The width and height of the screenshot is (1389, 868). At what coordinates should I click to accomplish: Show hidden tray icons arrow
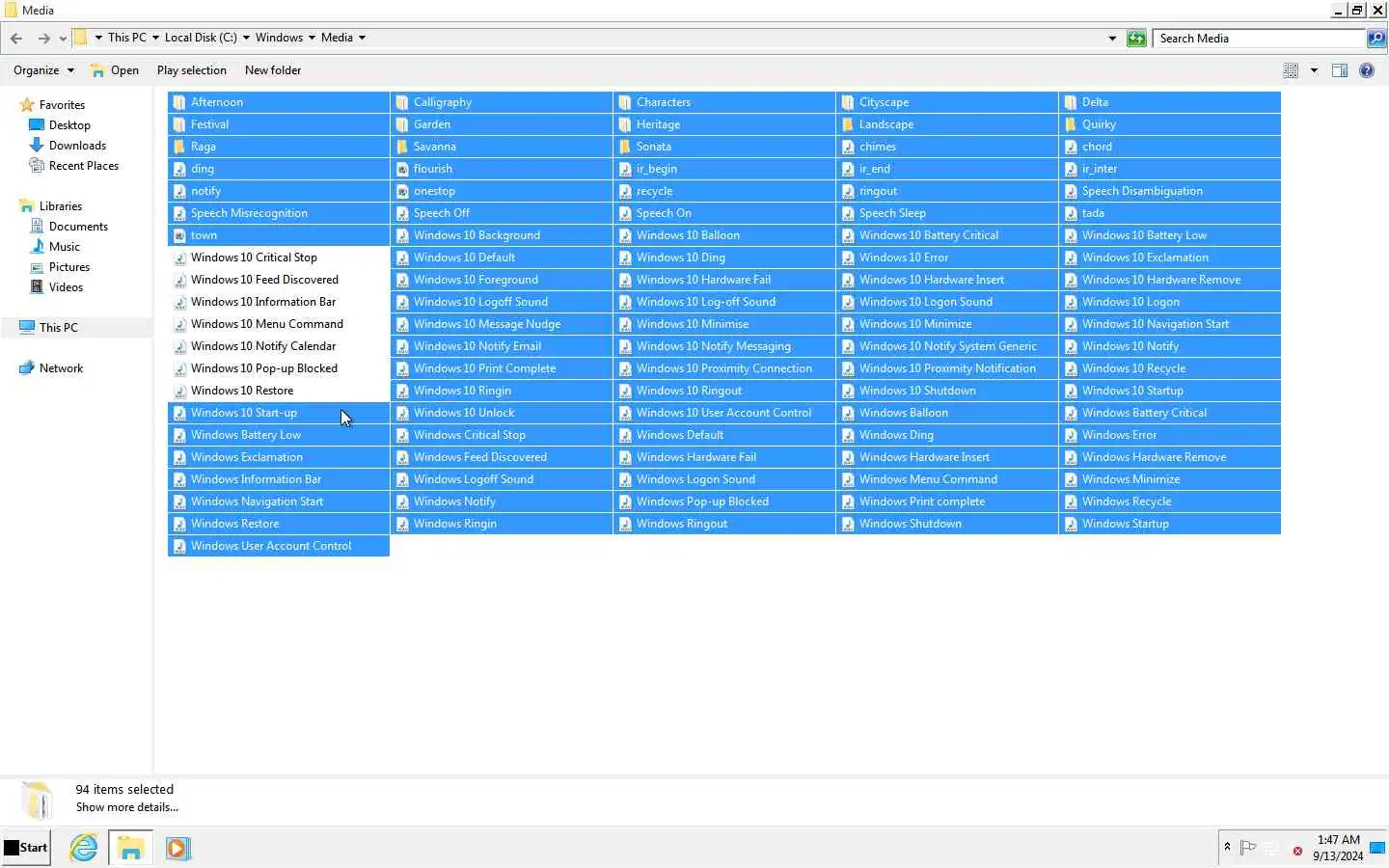click(1227, 847)
